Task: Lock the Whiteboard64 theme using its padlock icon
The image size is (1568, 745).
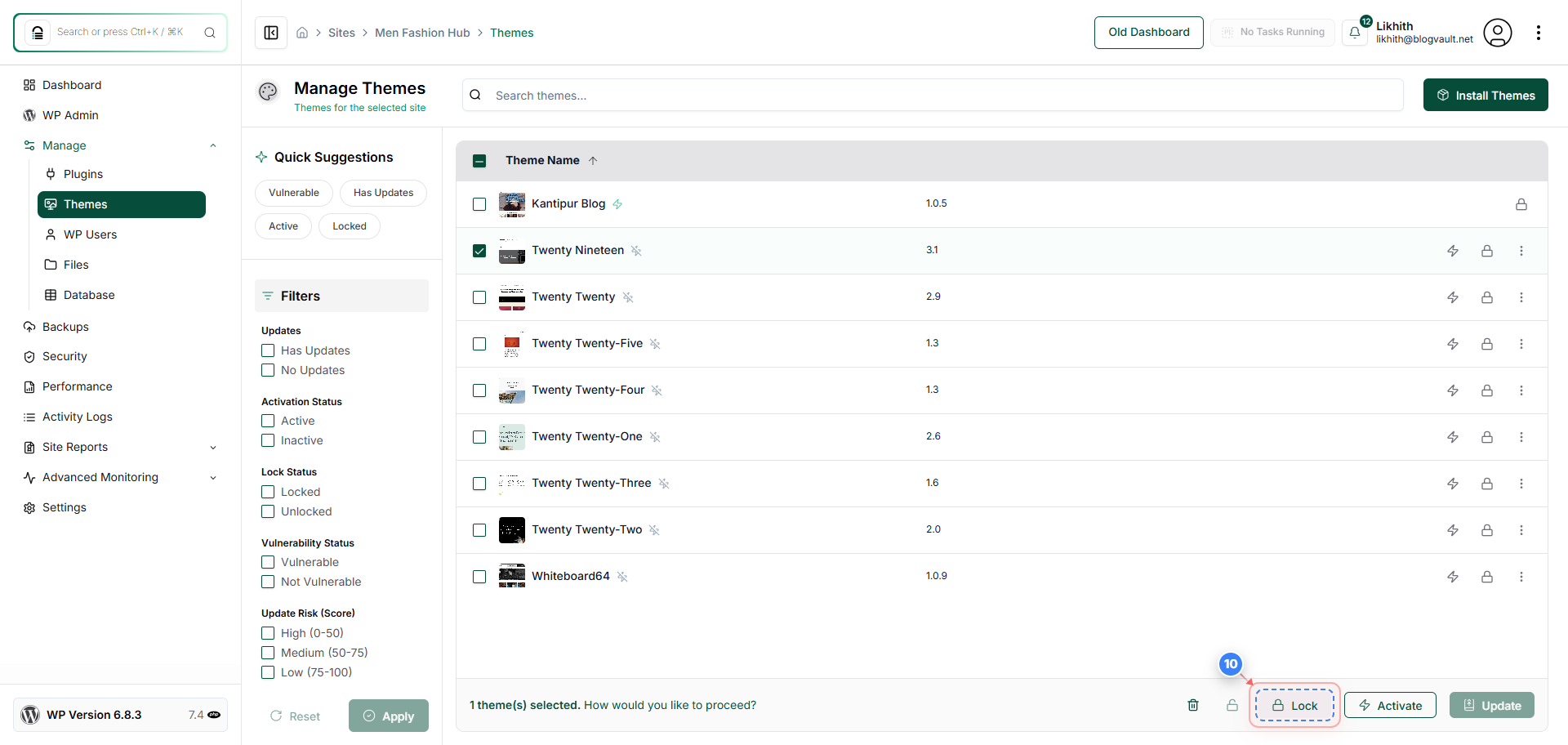Action: 1487,577
